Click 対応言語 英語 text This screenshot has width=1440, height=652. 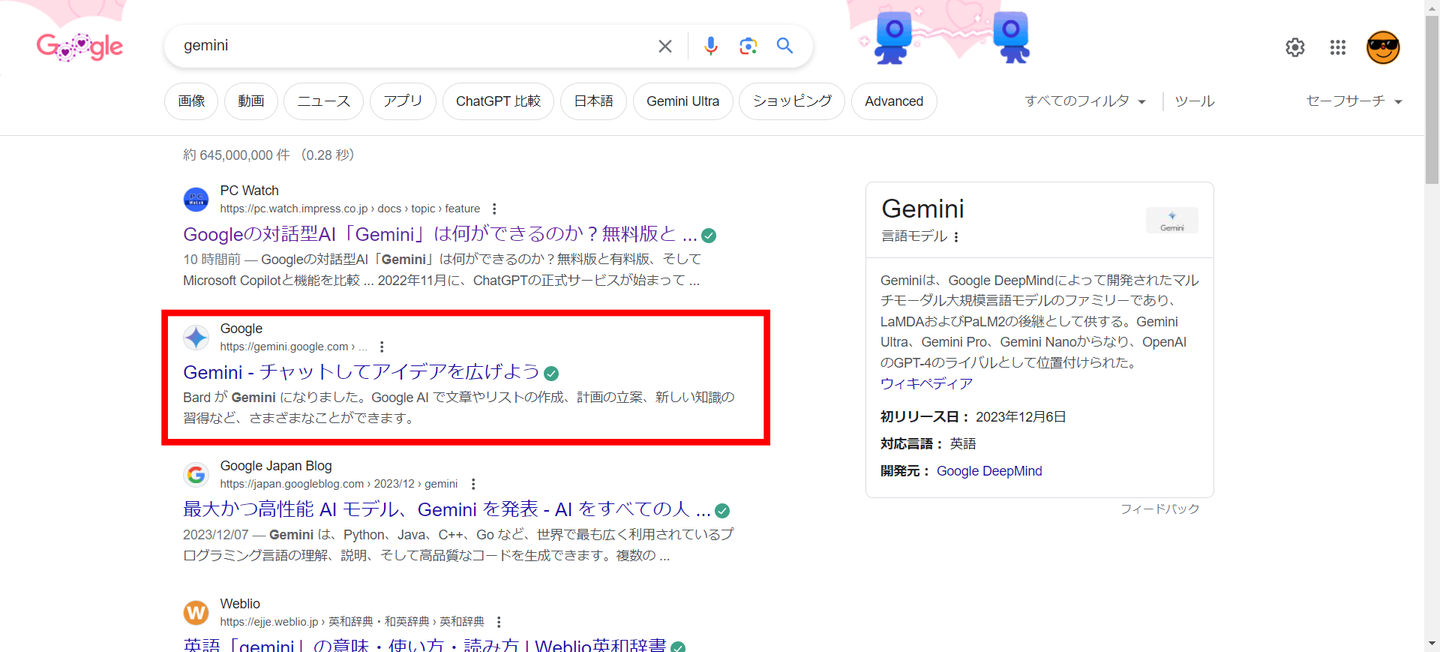click(928, 444)
